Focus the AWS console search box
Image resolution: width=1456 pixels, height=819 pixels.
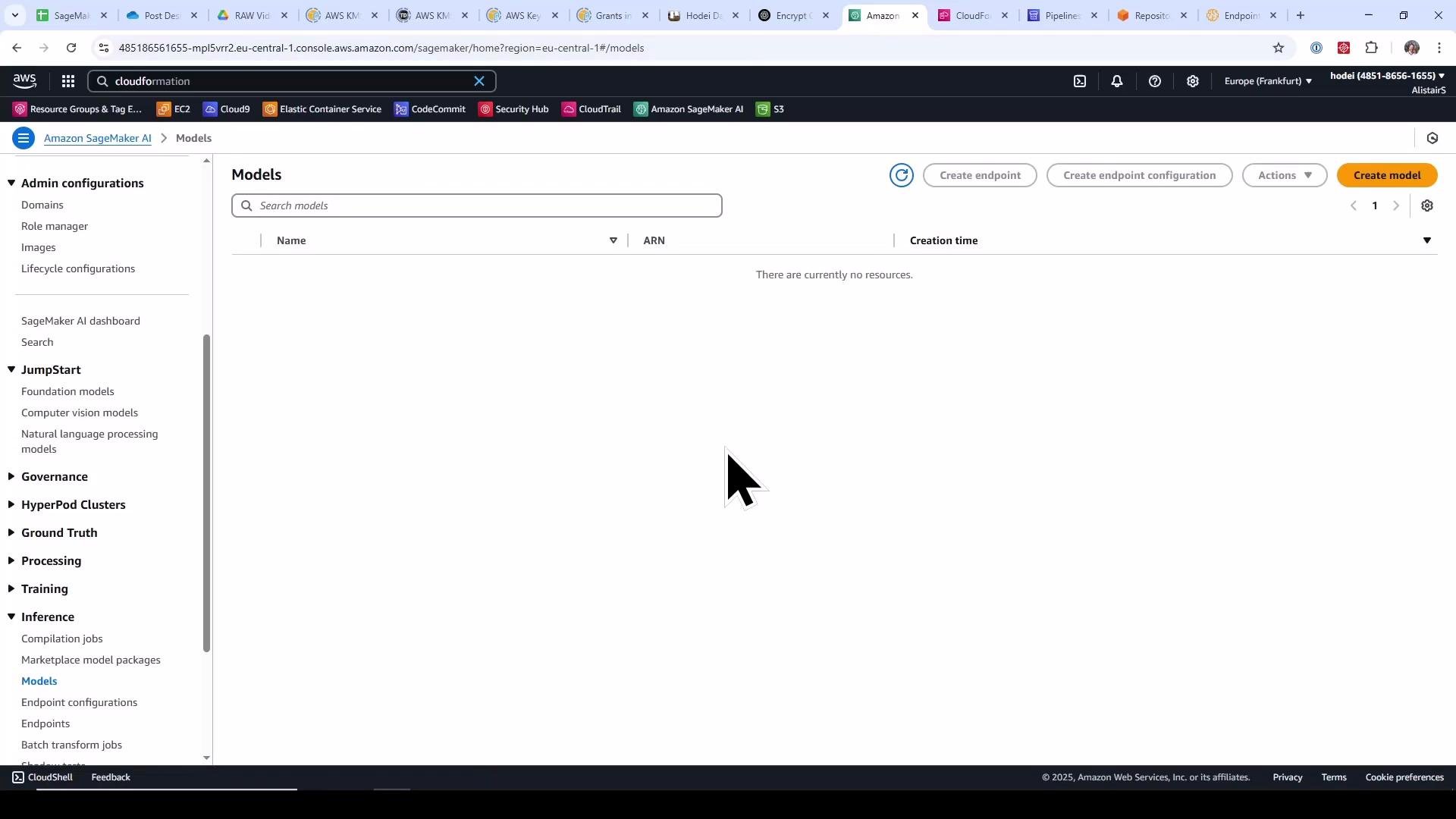292,81
